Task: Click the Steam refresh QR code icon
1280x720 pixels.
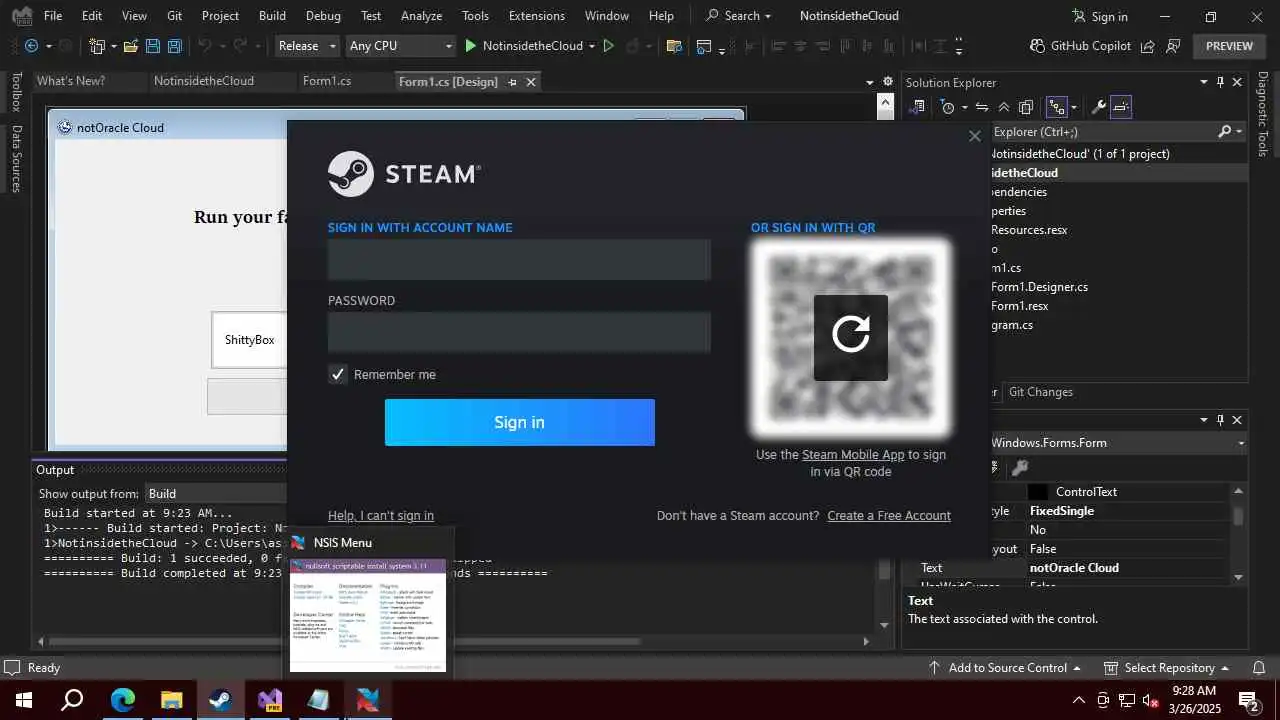Action: tap(851, 338)
